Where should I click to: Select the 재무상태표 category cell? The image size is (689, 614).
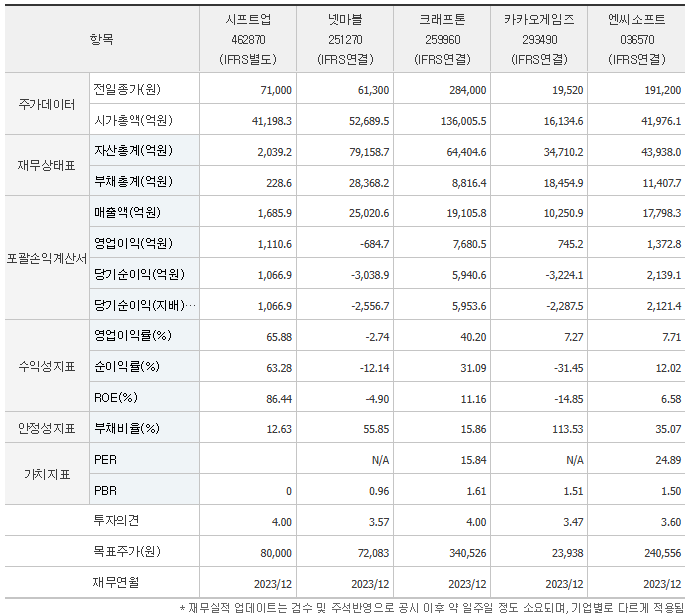pos(47,166)
